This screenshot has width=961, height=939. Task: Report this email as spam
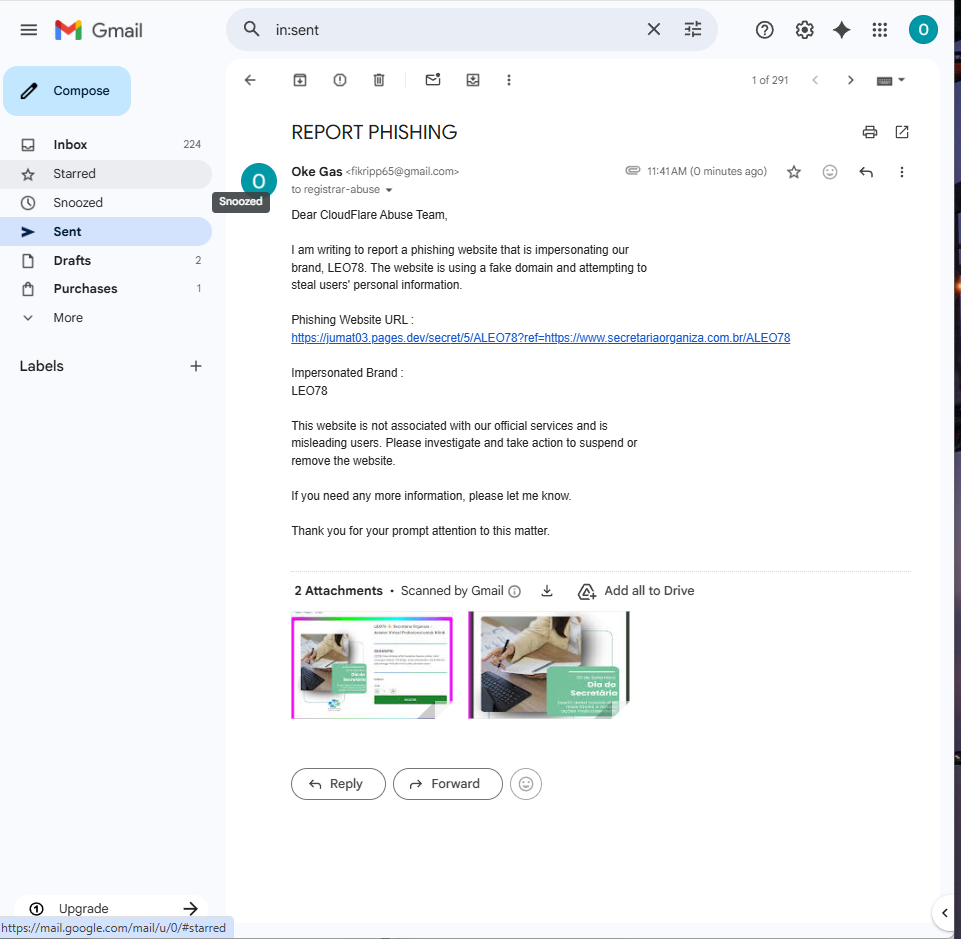coord(340,80)
